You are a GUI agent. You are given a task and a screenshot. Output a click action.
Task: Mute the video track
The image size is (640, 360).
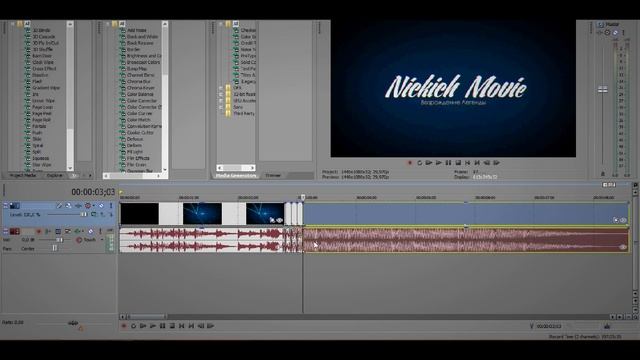[x=101, y=206]
